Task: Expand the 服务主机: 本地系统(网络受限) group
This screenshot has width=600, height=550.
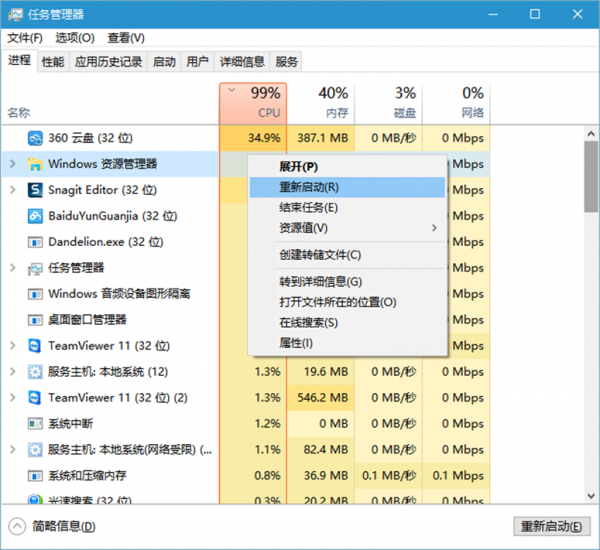Action: click(x=13, y=450)
